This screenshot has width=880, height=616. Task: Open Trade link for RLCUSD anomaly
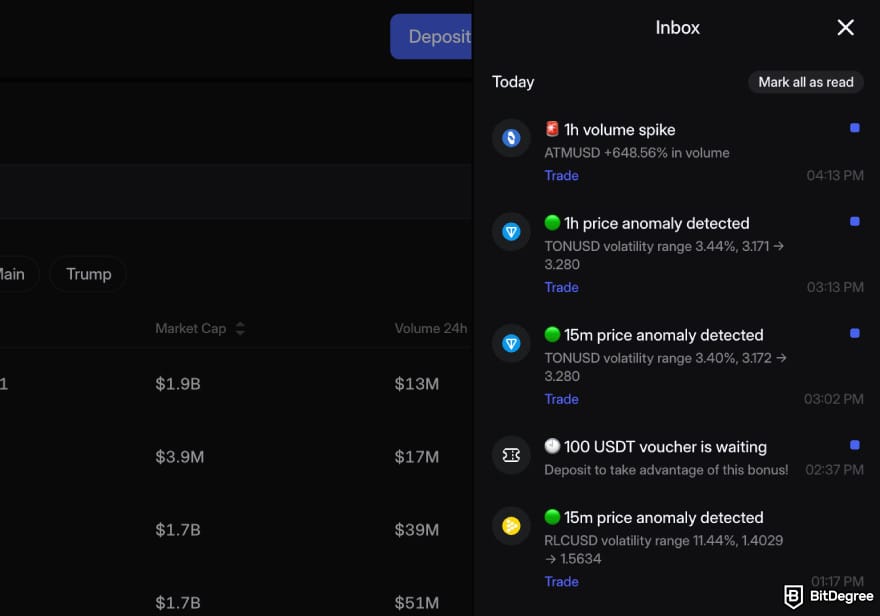tap(561, 582)
